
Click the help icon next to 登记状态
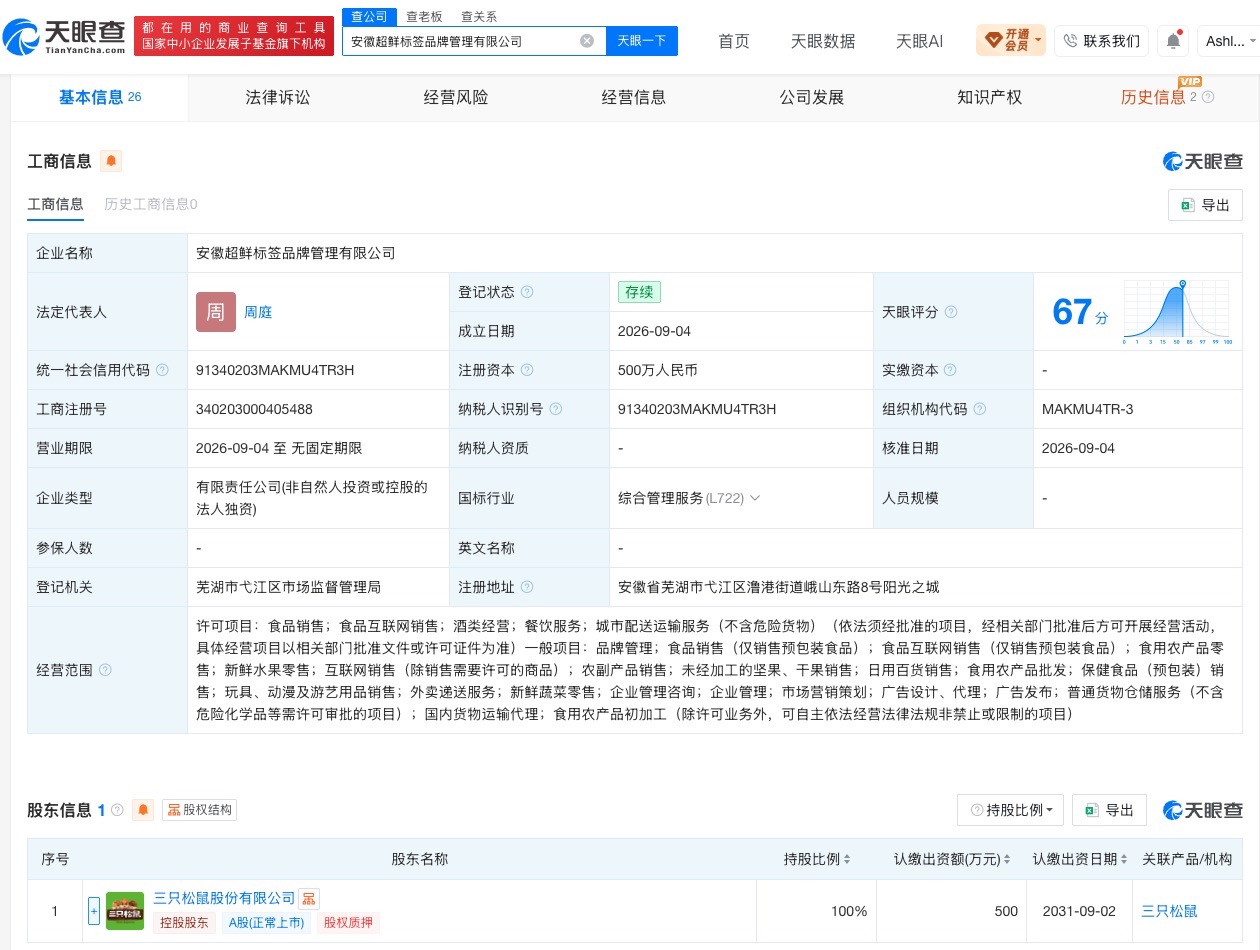pos(527,292)
